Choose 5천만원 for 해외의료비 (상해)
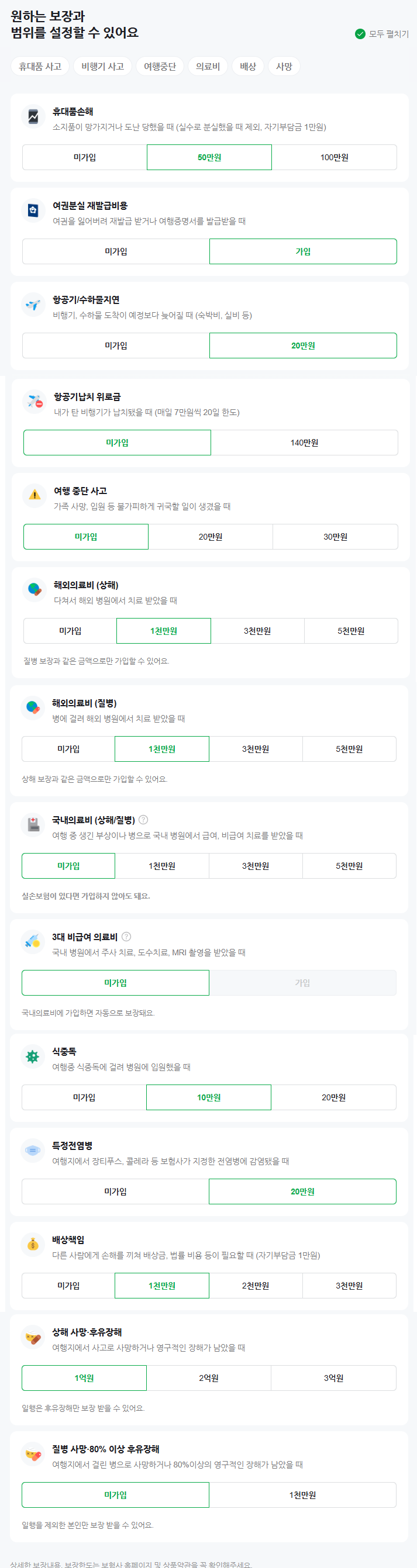The height and width of the screenshot is (1568, 417). pos(351,631)
